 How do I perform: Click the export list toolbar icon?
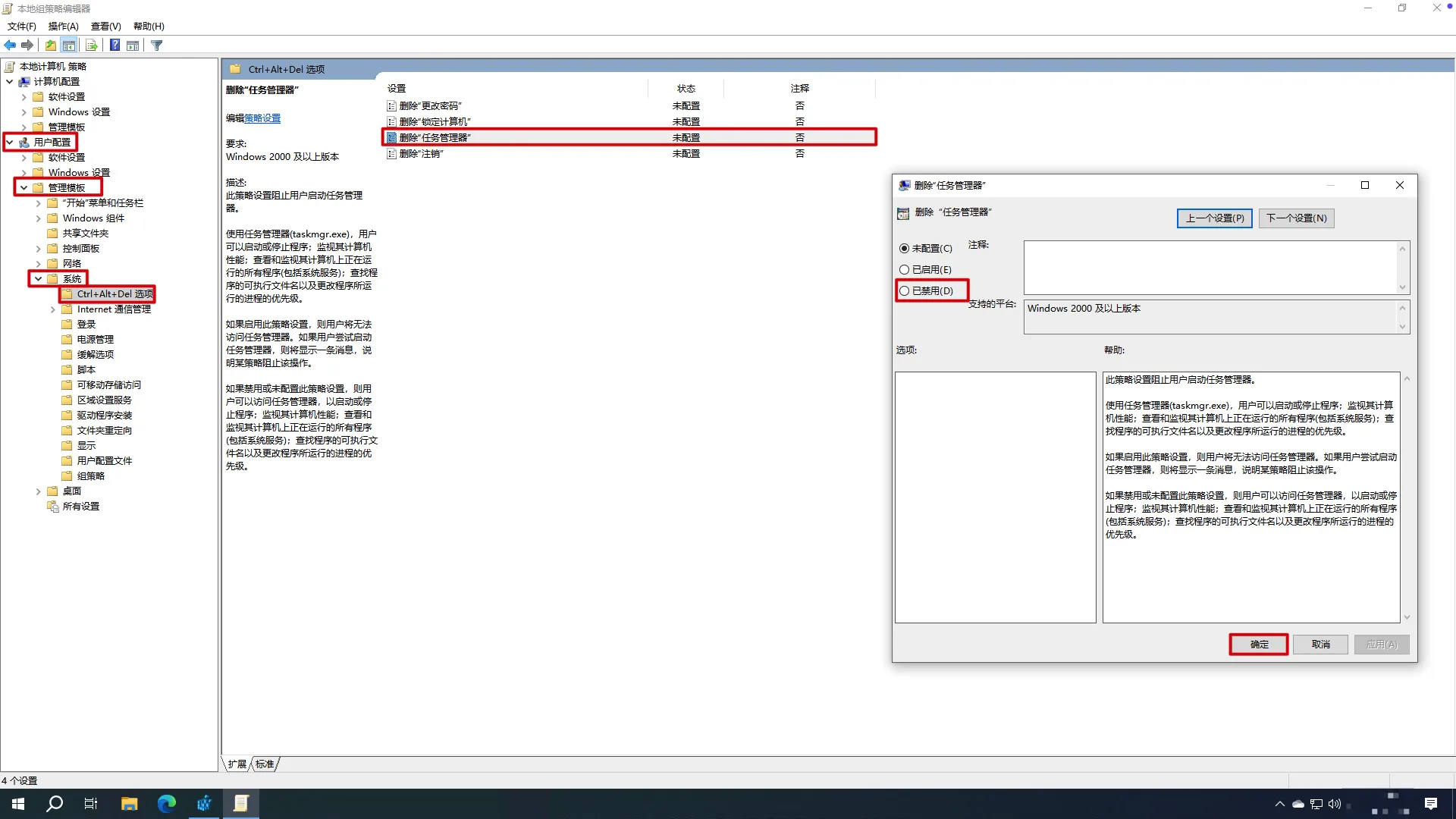click(91, 45)
